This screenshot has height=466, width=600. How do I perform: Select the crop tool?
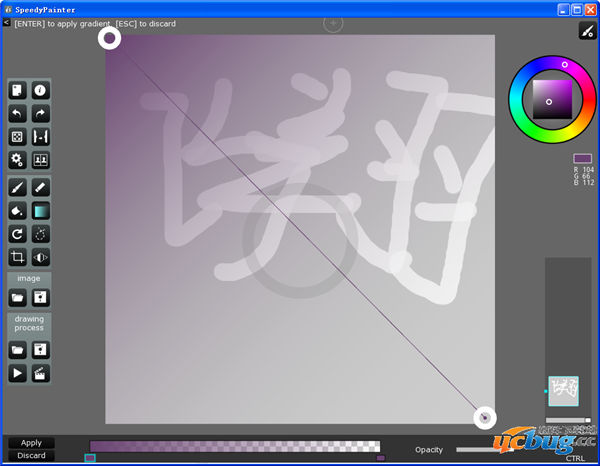pos(17,257)
